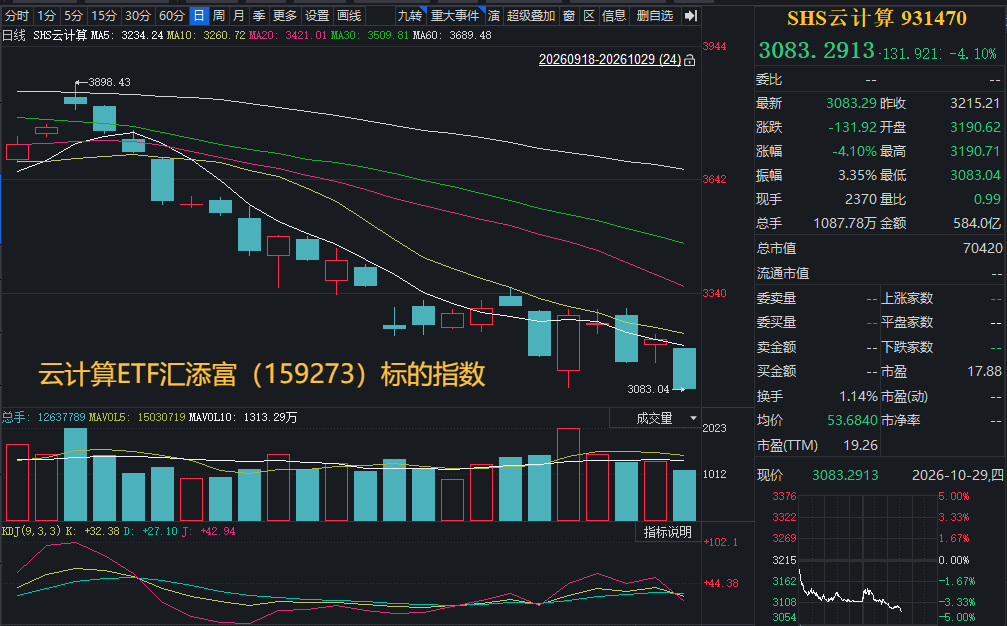Viewport: 1007px width, 626px height.
Task: Open the date range 20260918-20261029 link
Action: pos(609,60)
